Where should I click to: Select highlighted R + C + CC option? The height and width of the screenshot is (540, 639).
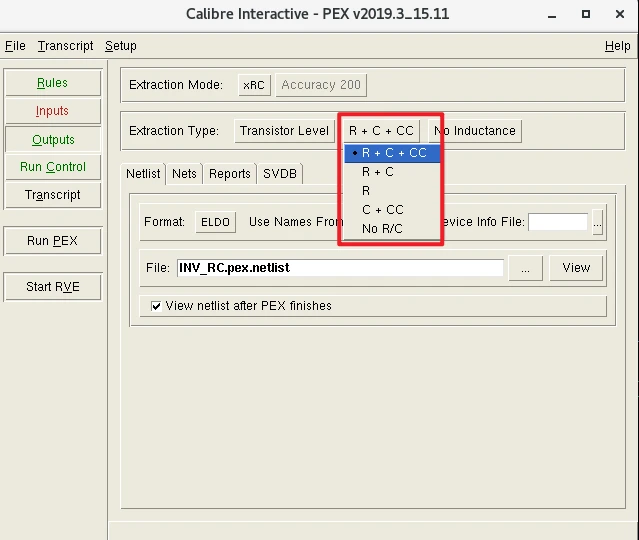click(392, 153)
